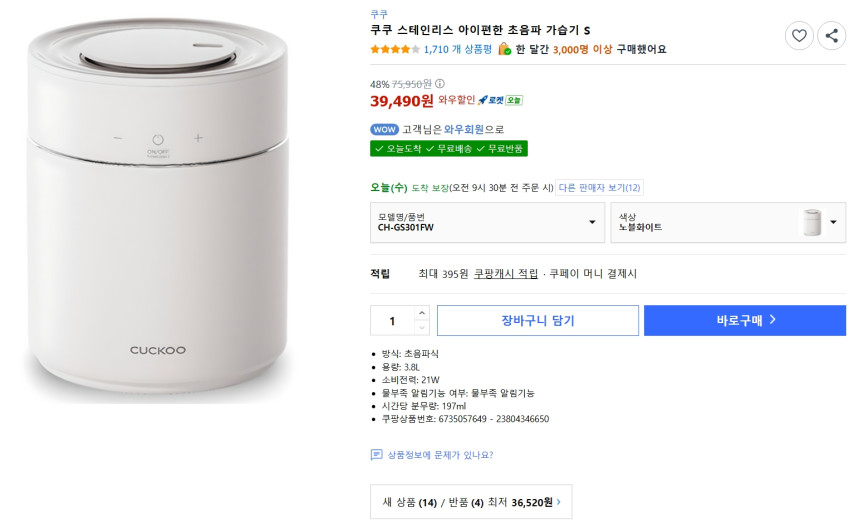This screenshot has height=523, width=849.
Task: Click the 쿠쿠 brand link
Action: point(379,14)
